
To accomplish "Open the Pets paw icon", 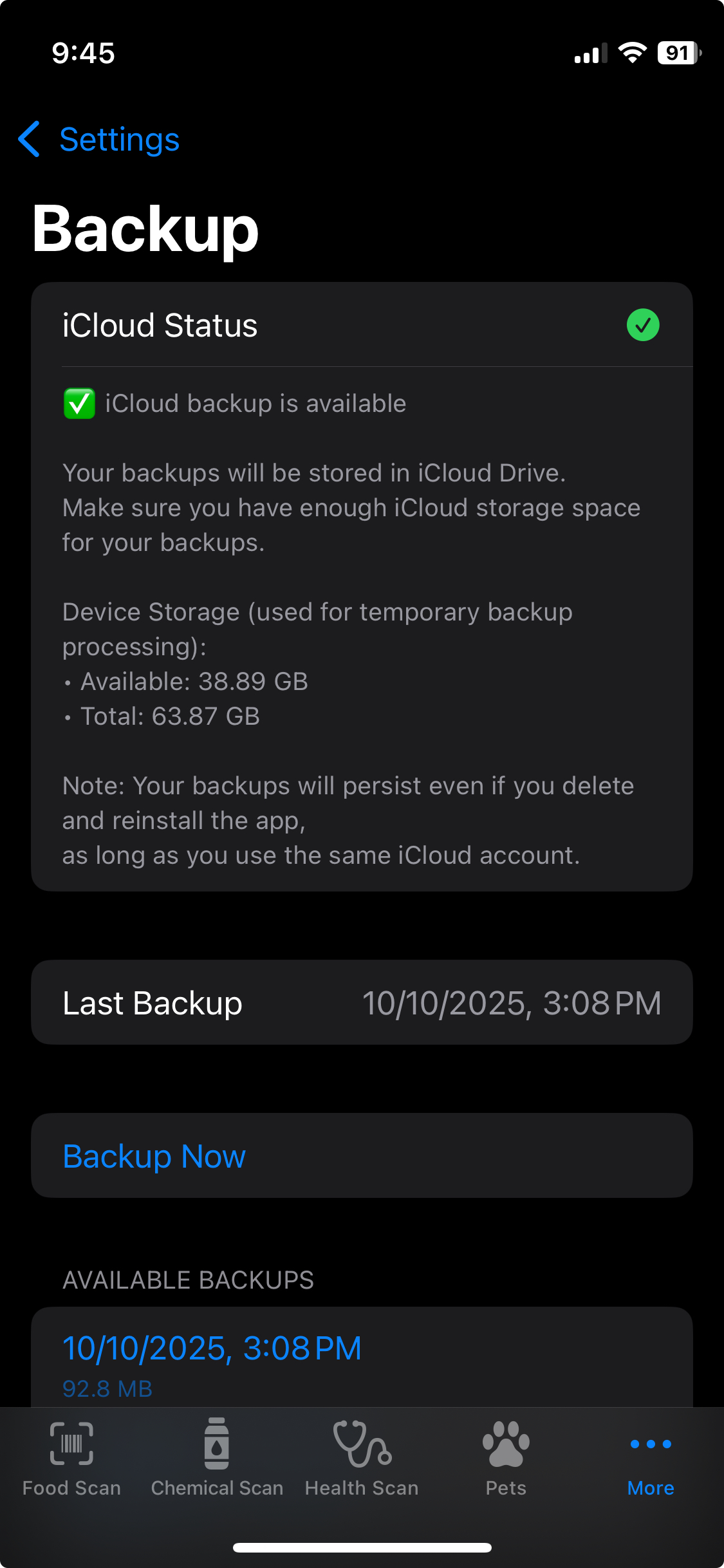I will (x=506, y=1445).
